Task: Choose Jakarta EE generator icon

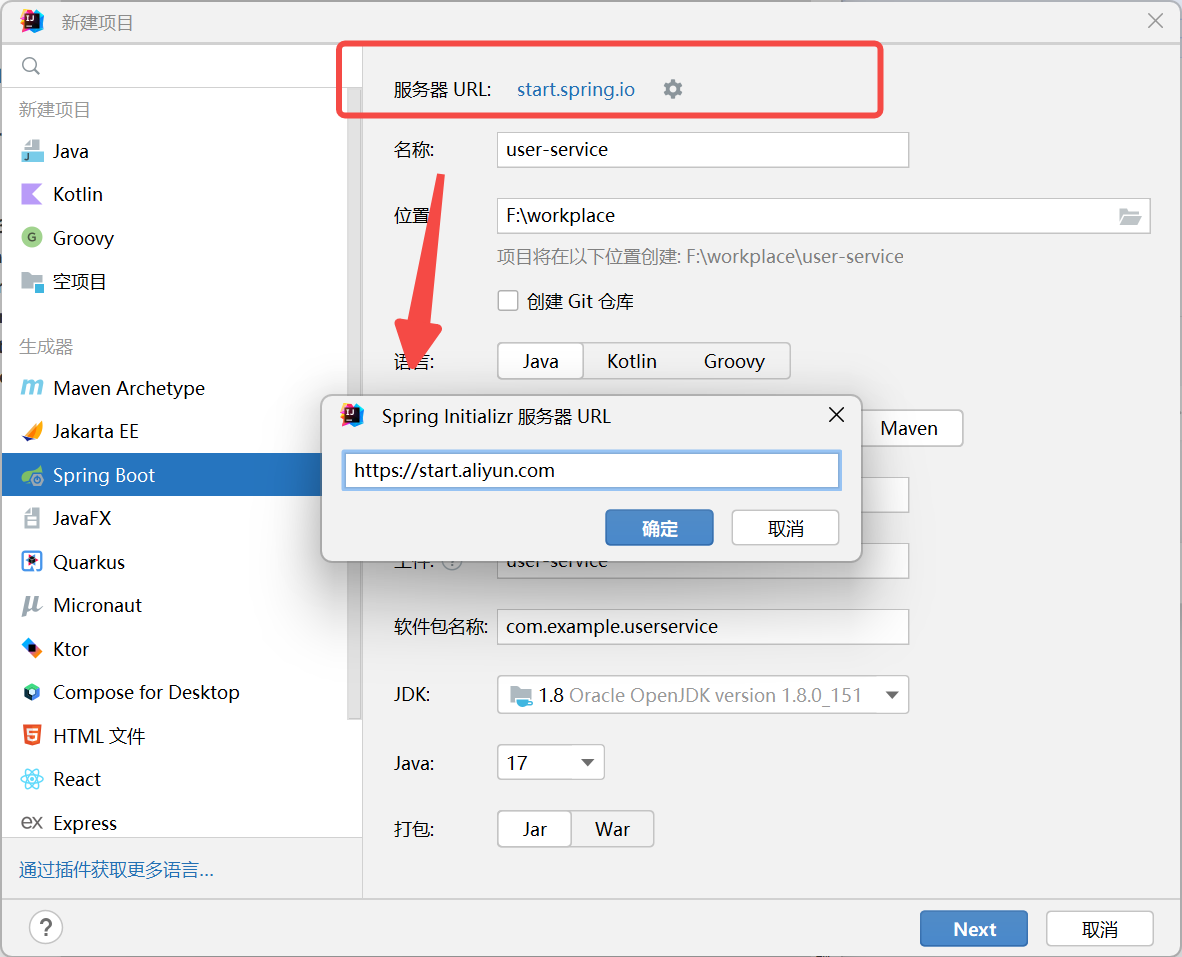Action: [x=32, y=431]
